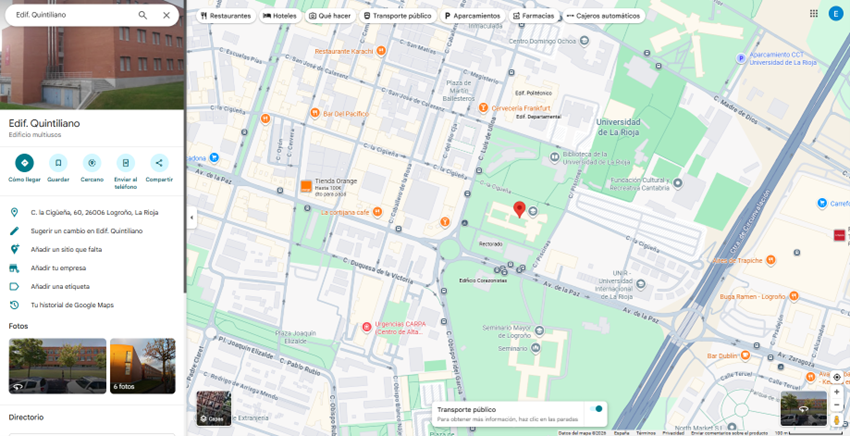Open Tu historial de Google Maps

click(72, 305)
